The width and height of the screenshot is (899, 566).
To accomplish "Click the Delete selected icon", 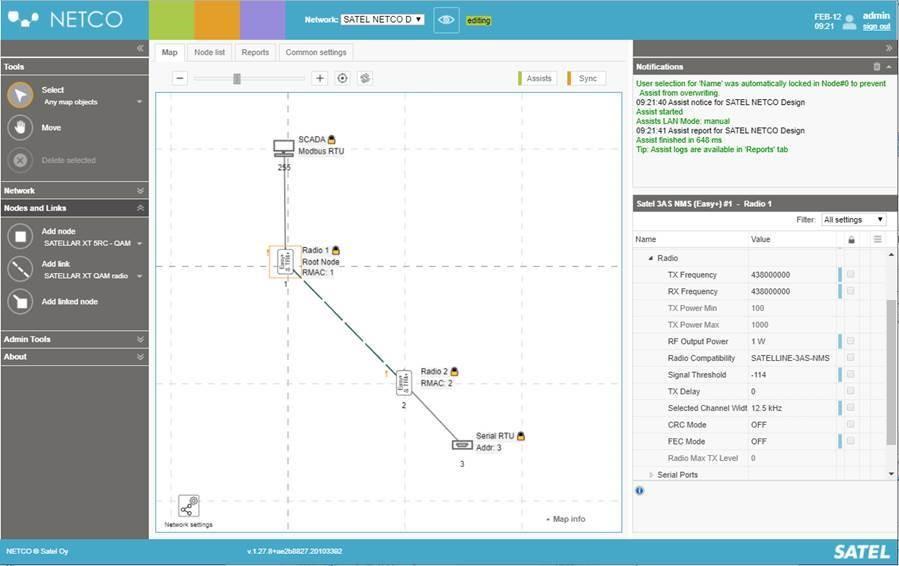I will [20, 160].
